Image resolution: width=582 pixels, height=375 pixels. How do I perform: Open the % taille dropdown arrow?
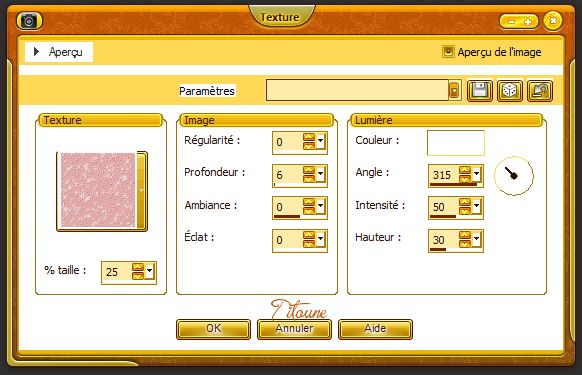[x=149, y=271]
